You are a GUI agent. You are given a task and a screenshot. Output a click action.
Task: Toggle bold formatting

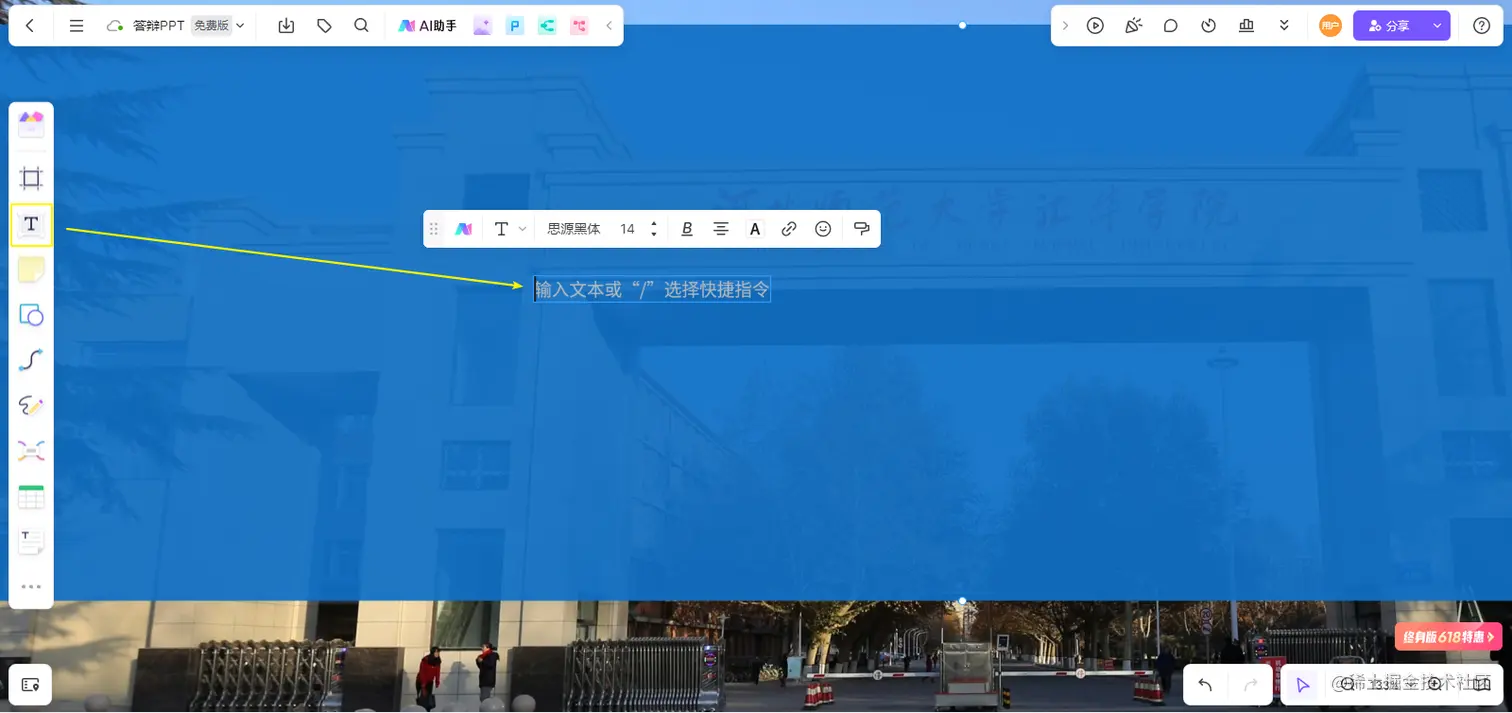(687, 229)
